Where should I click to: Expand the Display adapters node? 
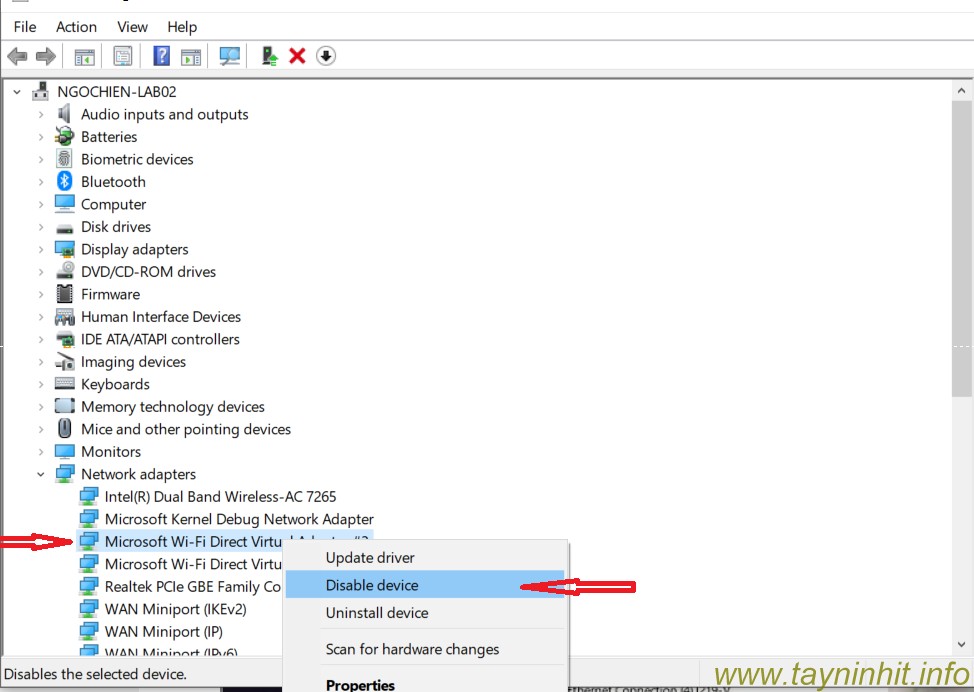[x=41, y=250]
